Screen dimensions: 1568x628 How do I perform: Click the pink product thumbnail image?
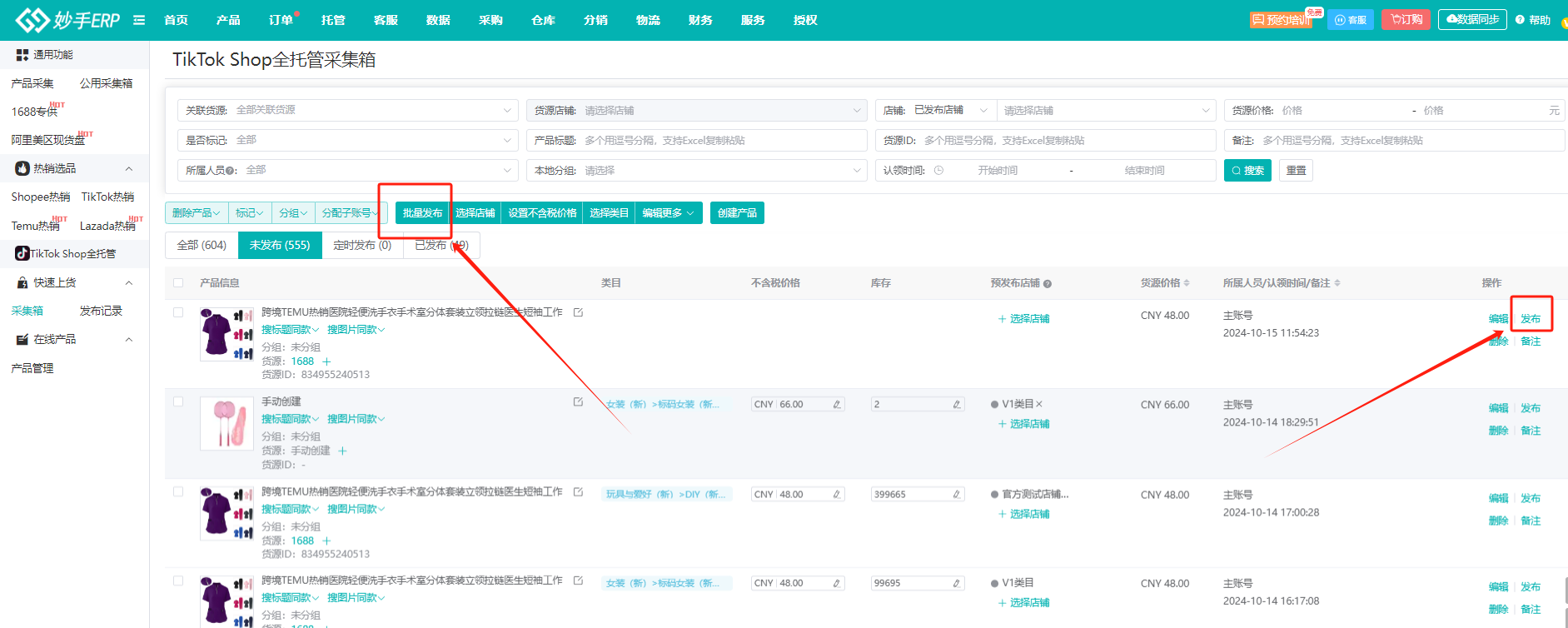point(226,423)
